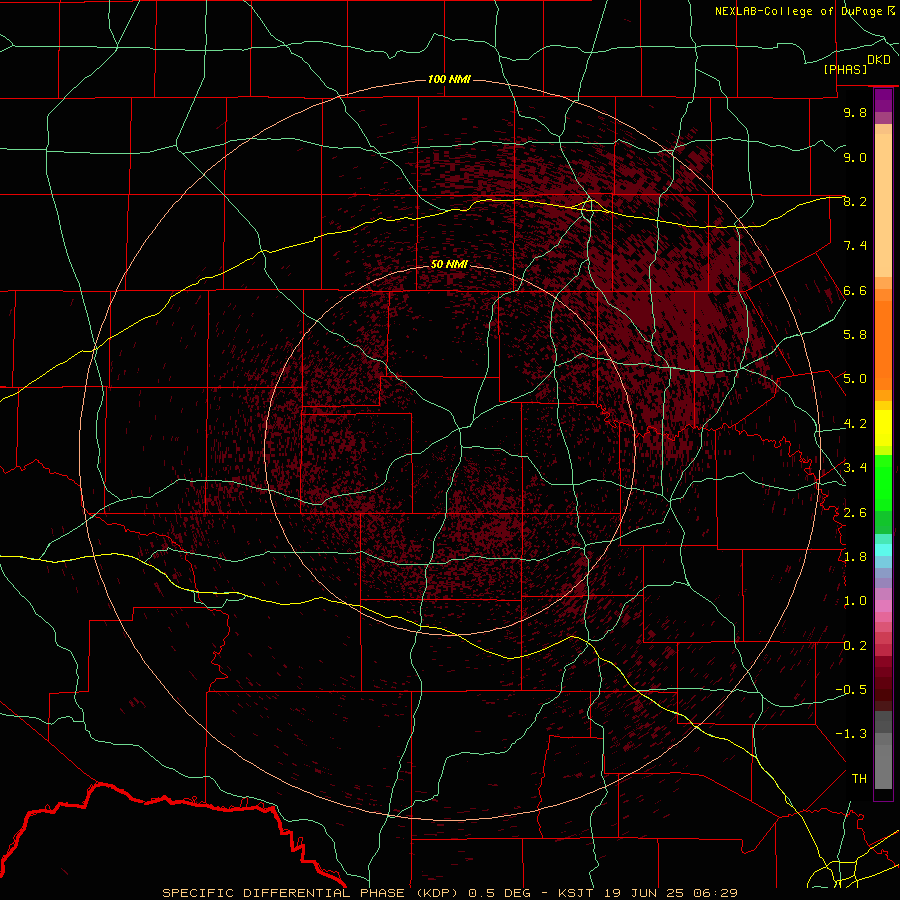Click the 3.4 scale value

(x=855, y=468)
